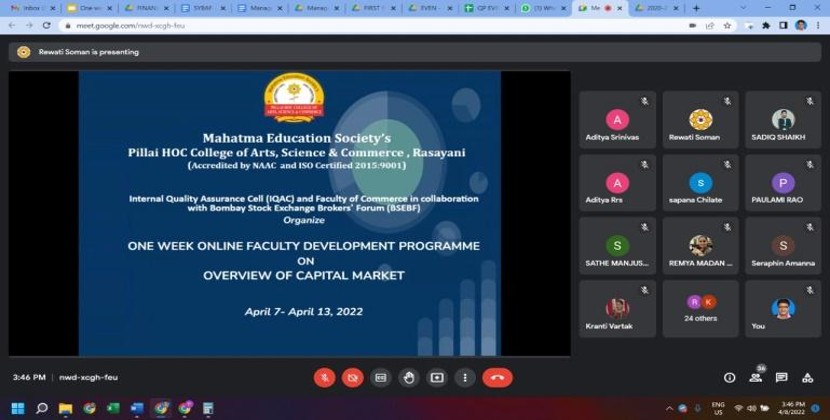Open the three-dot more options menu

coord(464,377)
